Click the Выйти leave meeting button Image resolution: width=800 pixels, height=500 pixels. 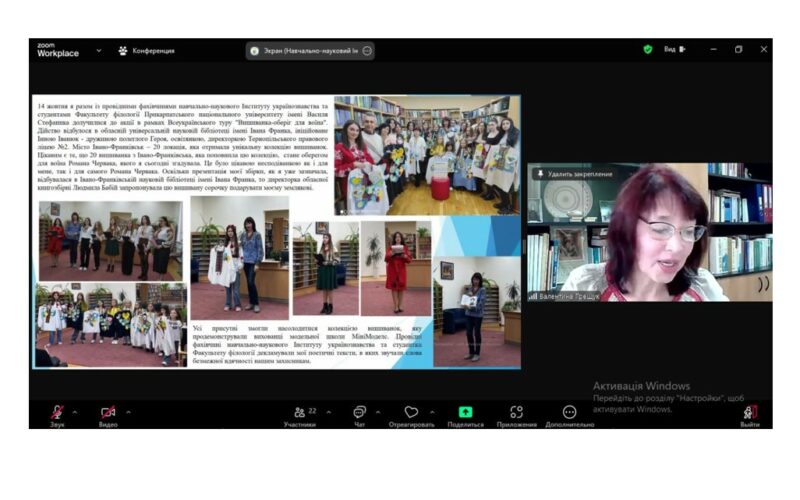point(749,413)
